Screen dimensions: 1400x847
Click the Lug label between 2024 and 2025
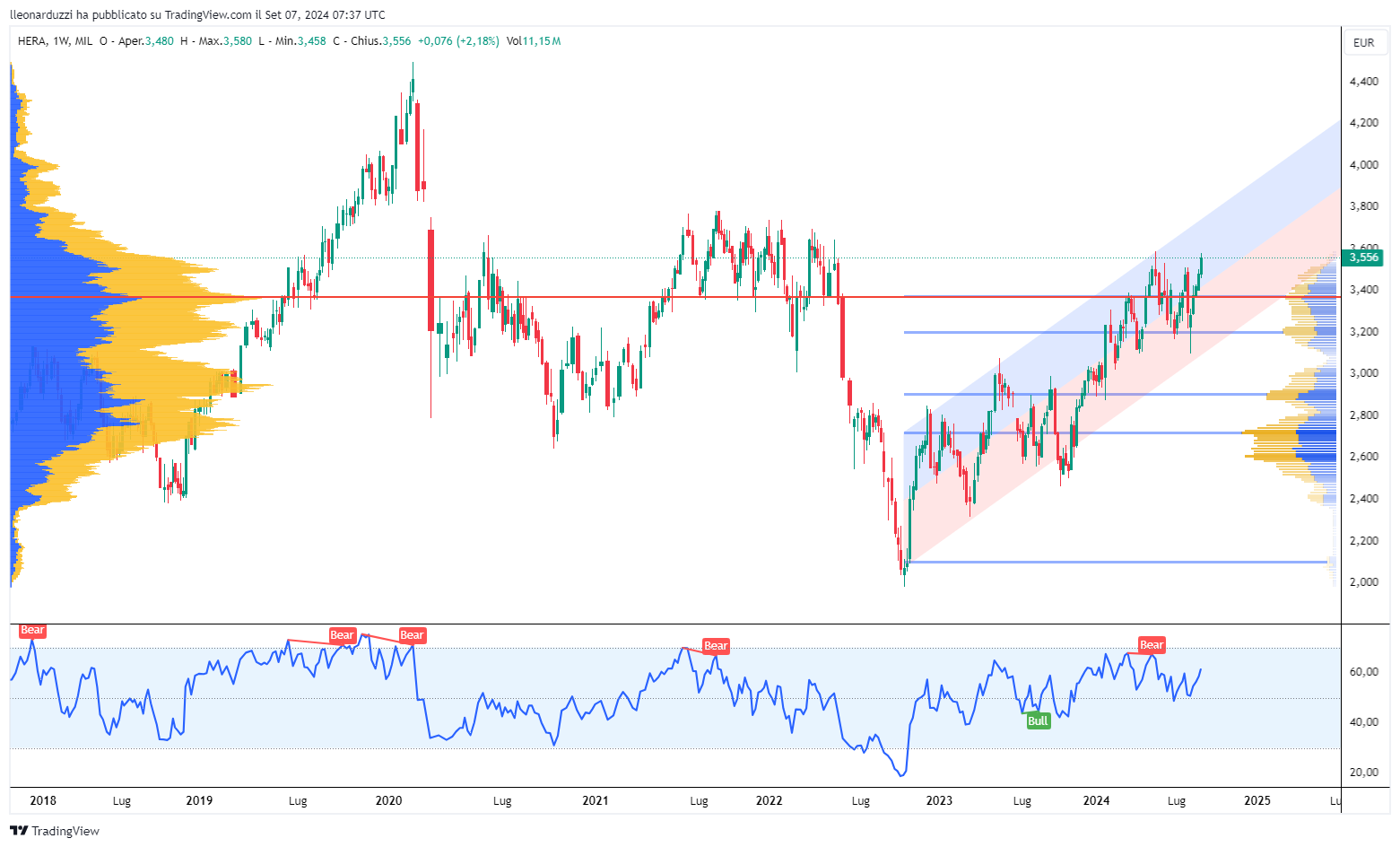[1177, 800]
